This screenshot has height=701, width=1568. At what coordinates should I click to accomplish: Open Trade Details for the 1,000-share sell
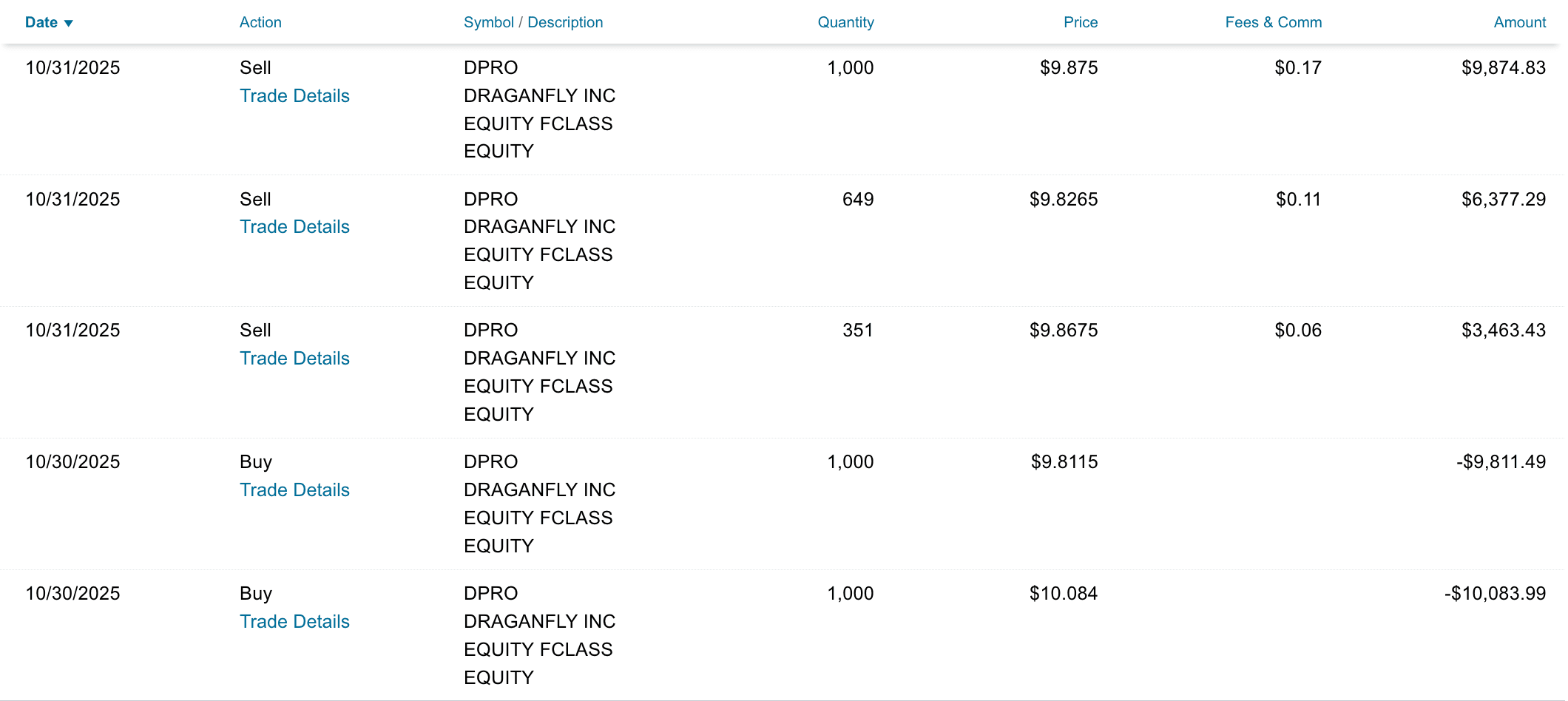click(294, 96)
